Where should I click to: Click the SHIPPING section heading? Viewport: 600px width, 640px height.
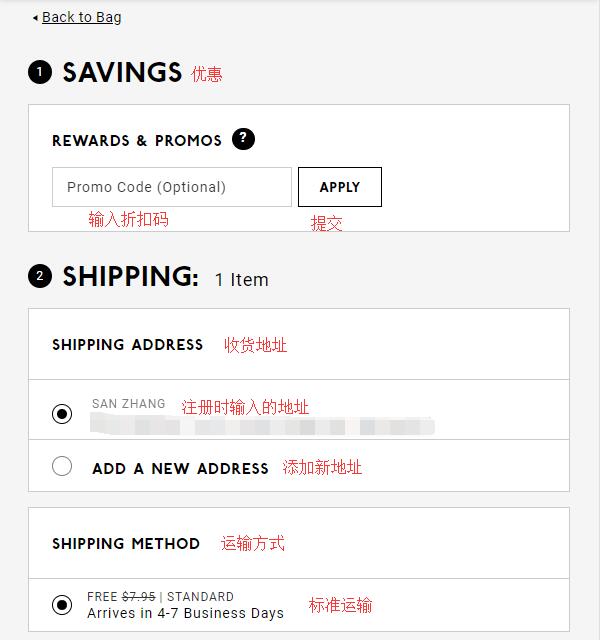click(130, 277)
